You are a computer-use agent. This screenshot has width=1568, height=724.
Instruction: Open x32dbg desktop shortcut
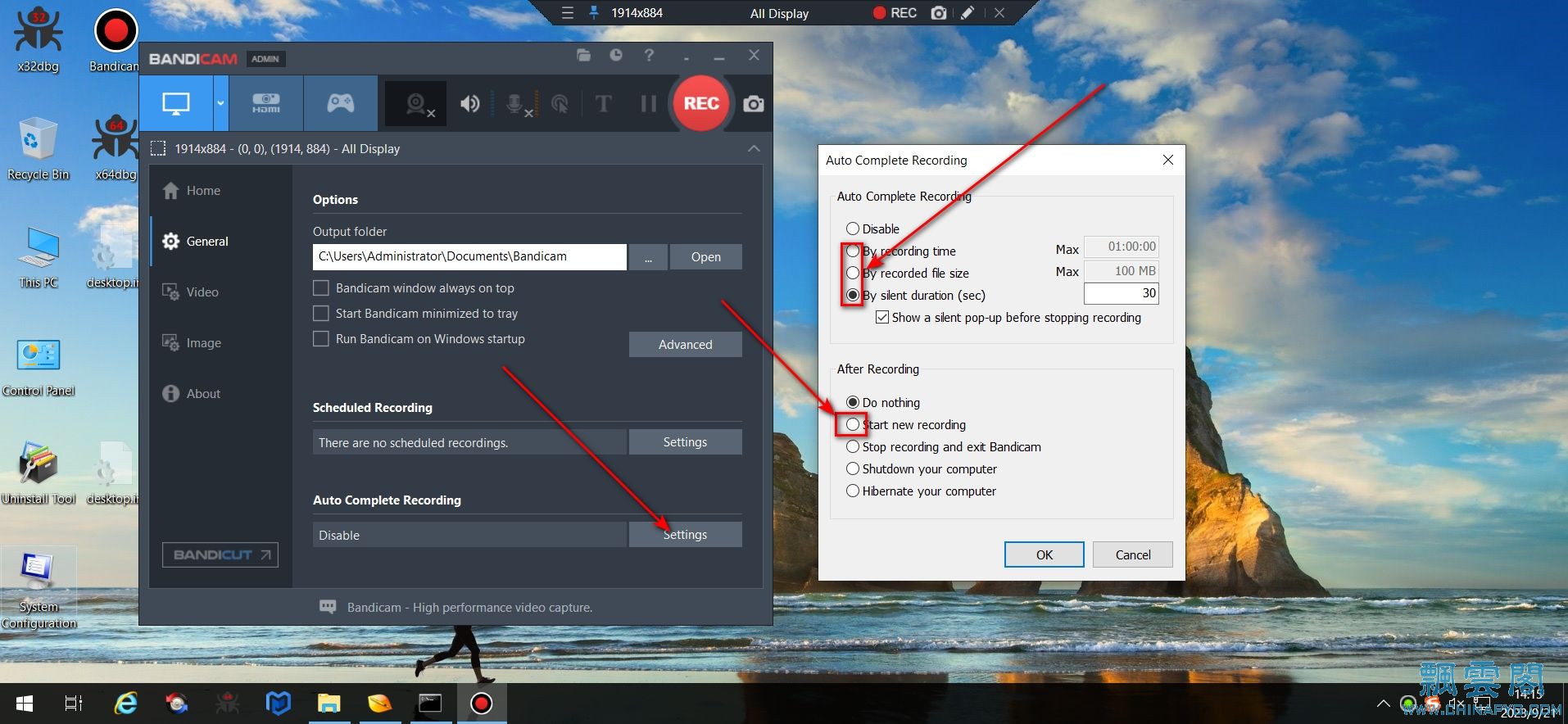point(38,39)
